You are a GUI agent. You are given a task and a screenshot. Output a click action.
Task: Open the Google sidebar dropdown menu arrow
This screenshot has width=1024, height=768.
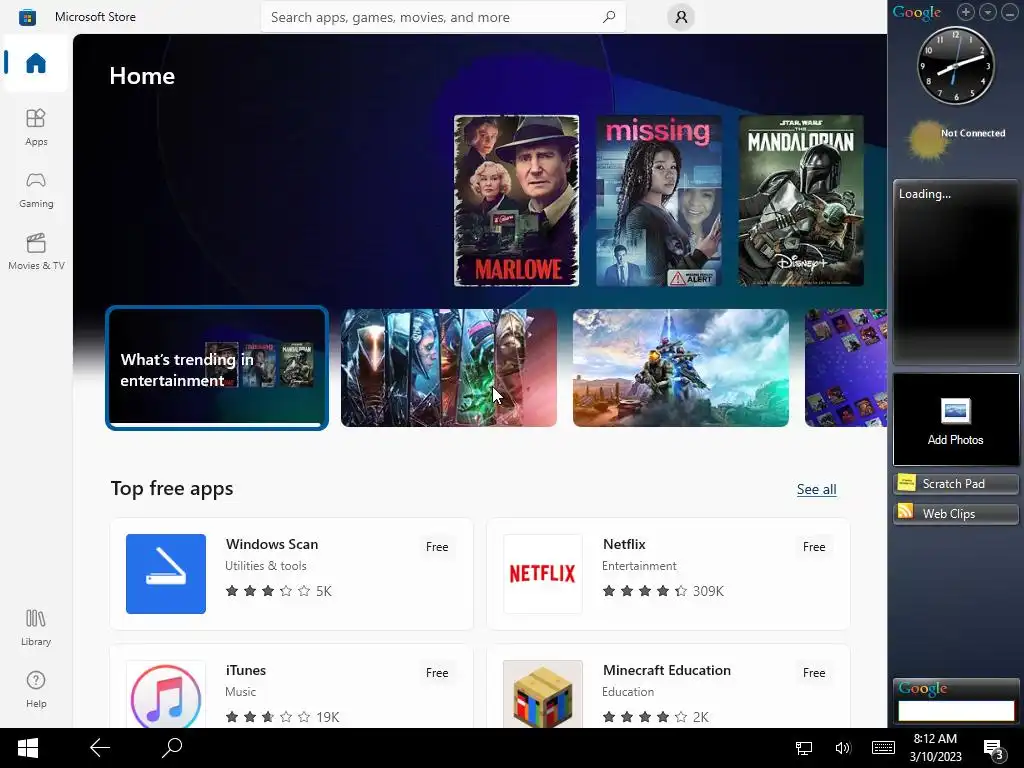[988, 12]
